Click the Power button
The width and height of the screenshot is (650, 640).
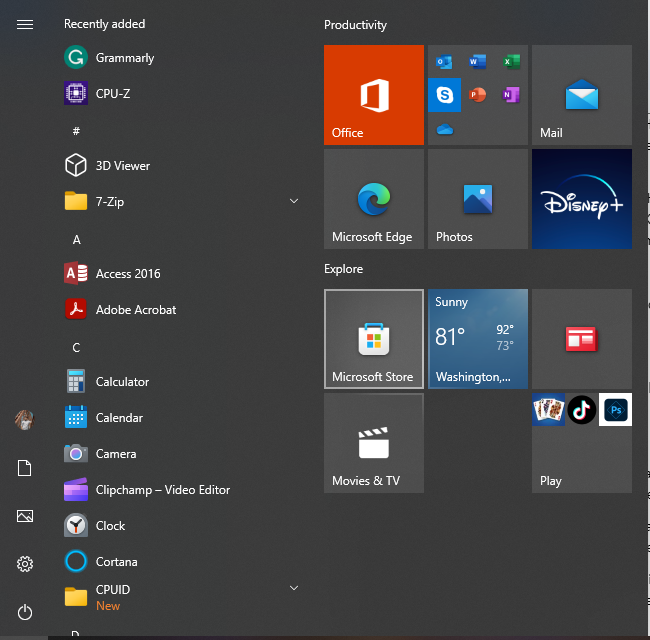[x=25, y=612]
